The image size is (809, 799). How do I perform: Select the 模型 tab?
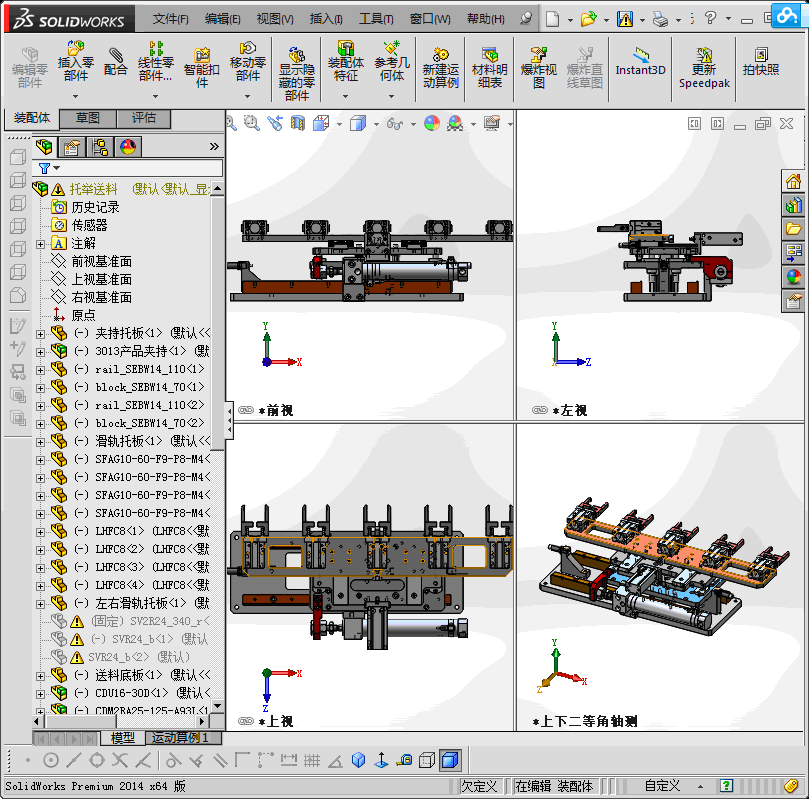tap(123, 738)
